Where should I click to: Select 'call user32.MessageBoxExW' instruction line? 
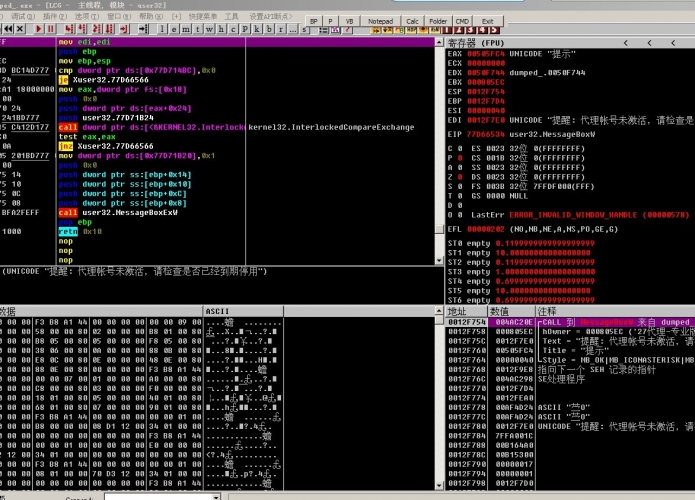tap(118, 213)
